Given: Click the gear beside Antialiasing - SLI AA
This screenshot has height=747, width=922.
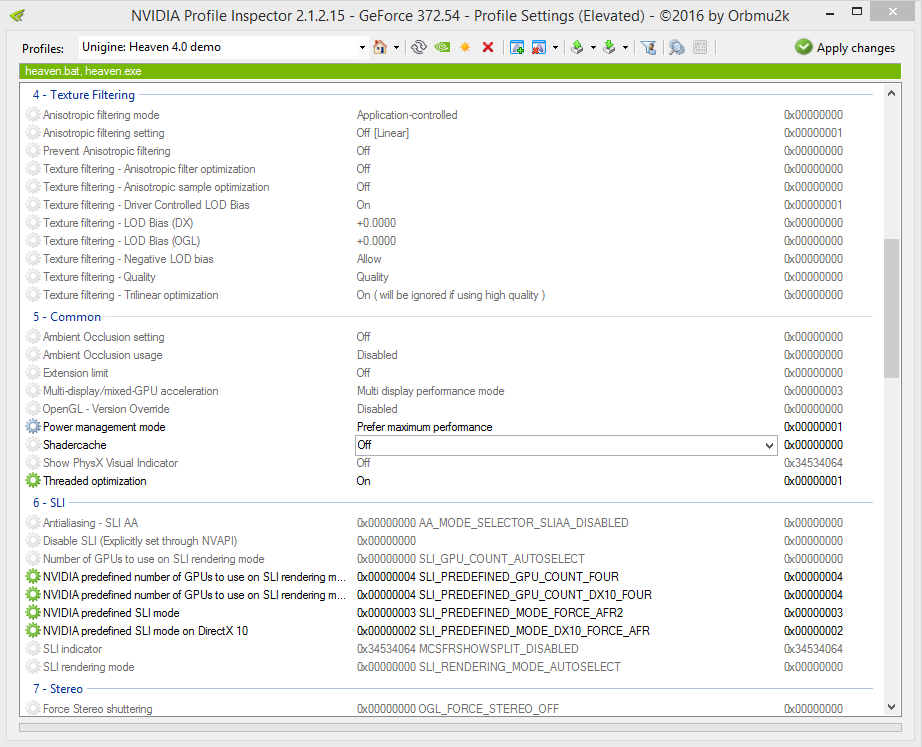Looking at the screenshot, I should (x=33, y=522).
